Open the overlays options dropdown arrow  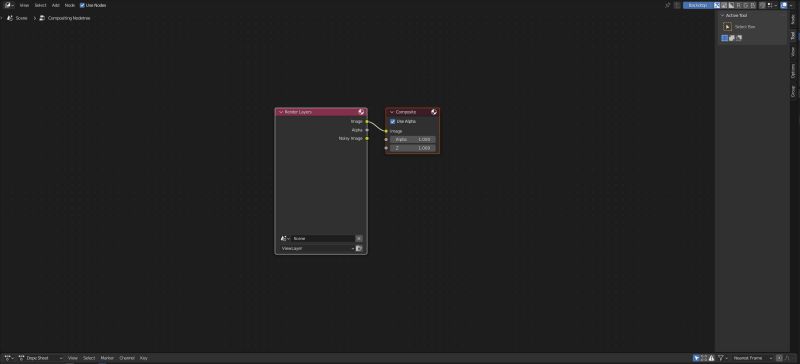[x=791, y=5]
